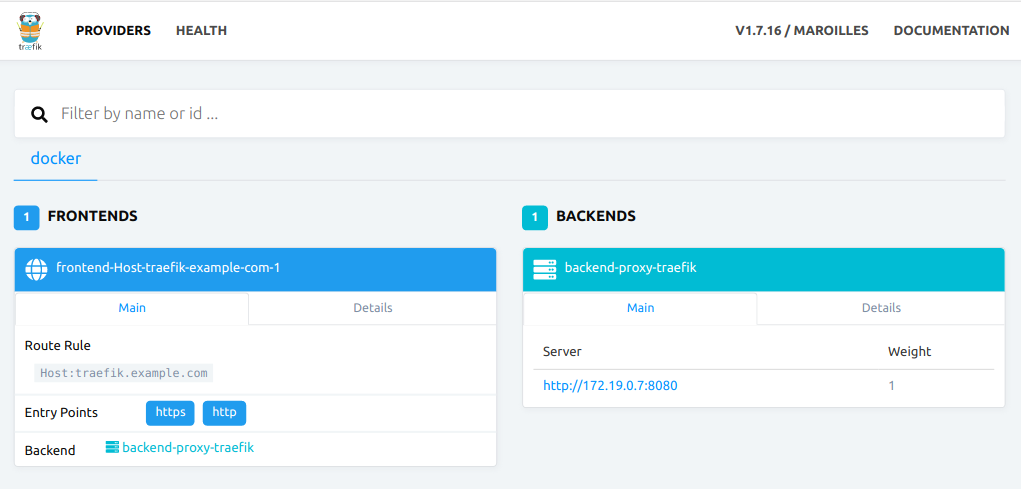The width and height of the screenshot is (1021, 489).
Task: Open the Documentation link
Action: (x=951, y=31)
